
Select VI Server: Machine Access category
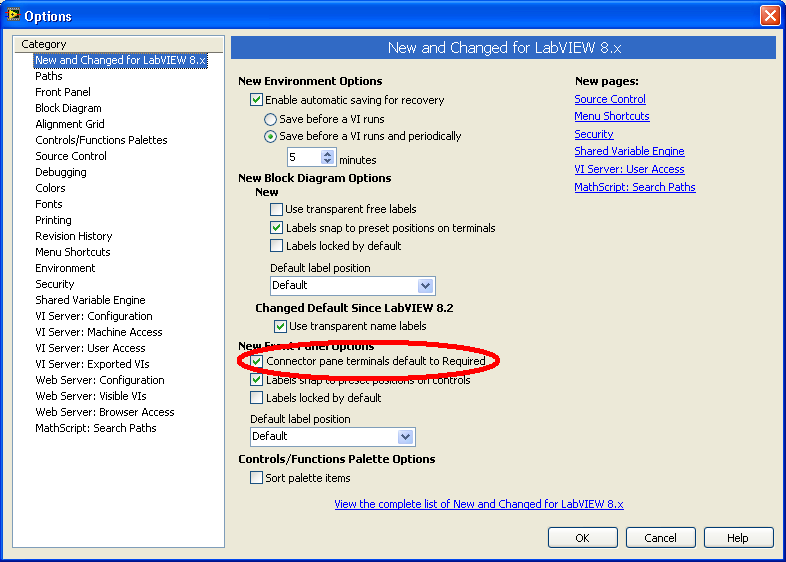pyautogui.click(x=99, y=332)
